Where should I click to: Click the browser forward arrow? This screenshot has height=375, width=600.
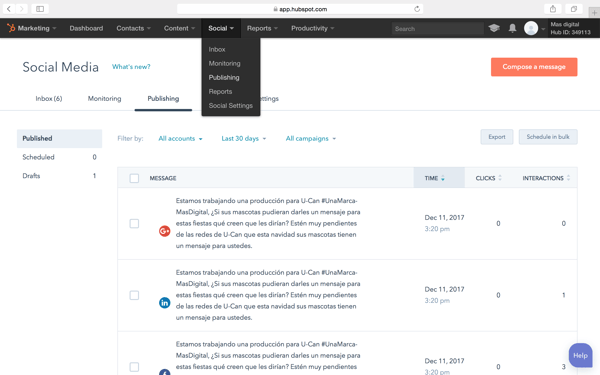[21, 9]
